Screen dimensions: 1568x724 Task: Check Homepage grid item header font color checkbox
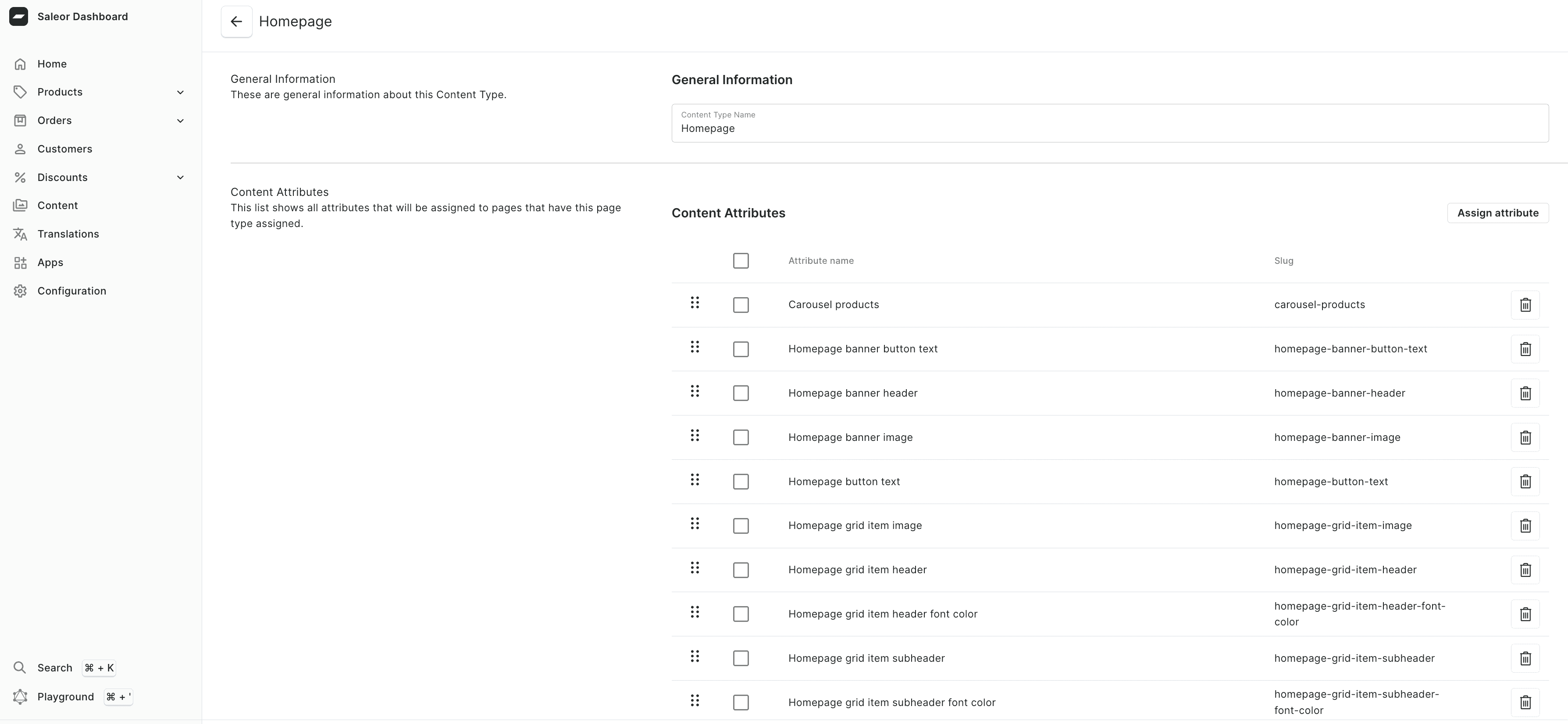pos(741,614)
